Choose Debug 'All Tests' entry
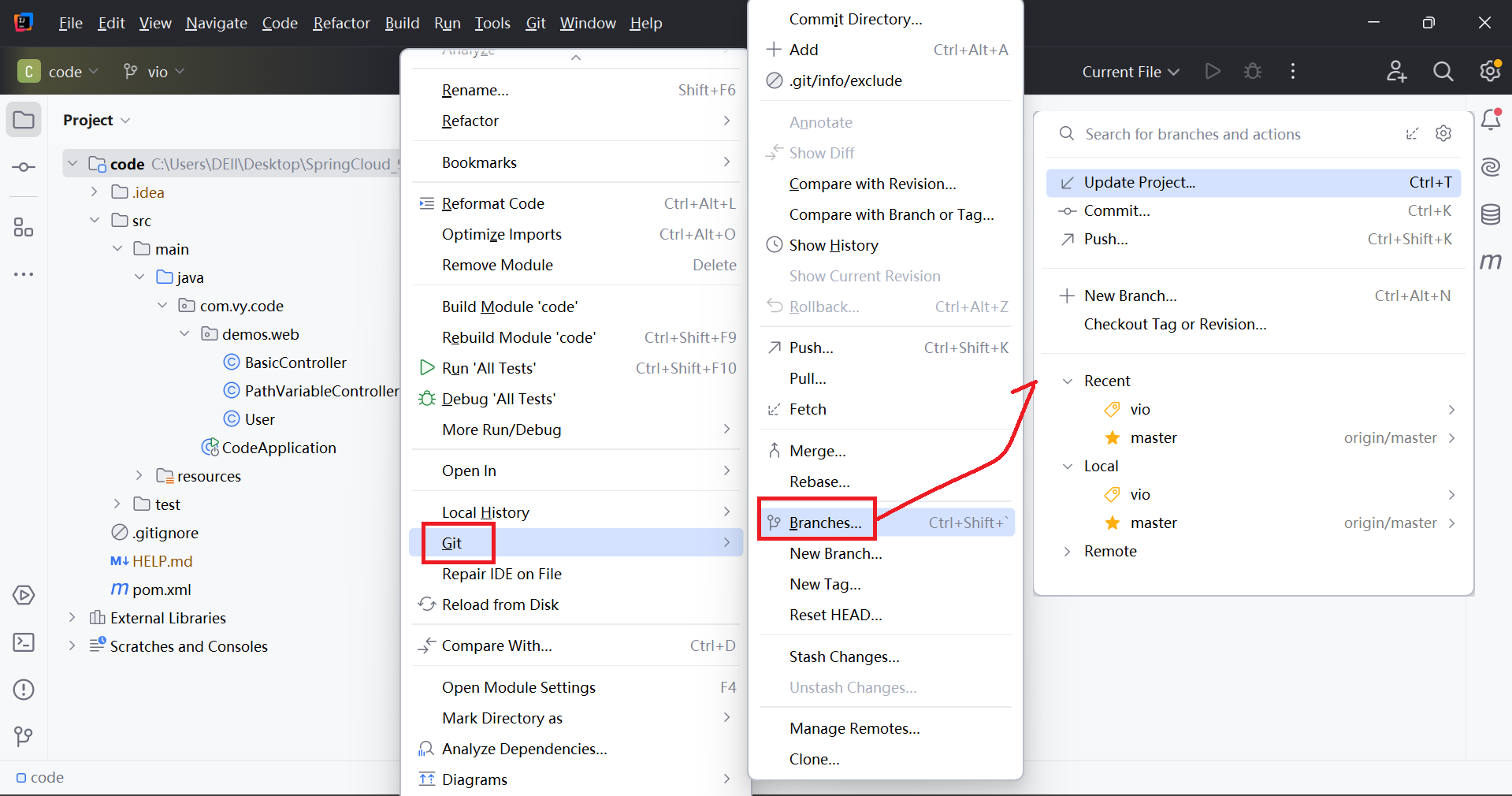1512x796 pixels. coord(576,399)
